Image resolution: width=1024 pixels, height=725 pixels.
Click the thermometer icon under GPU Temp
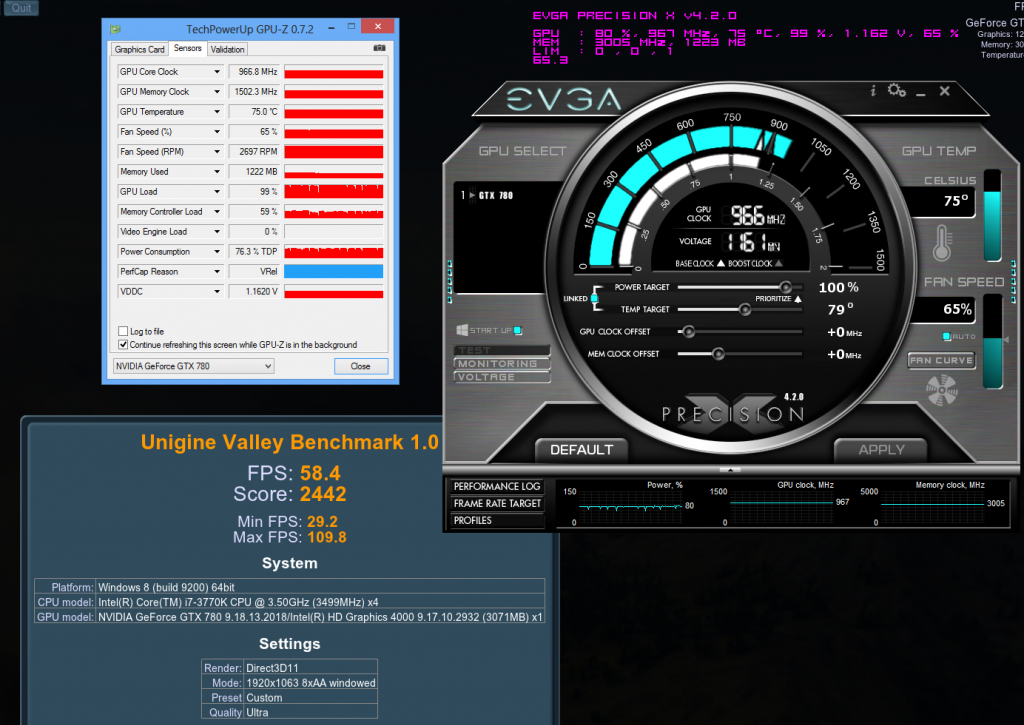click(942, 243)
